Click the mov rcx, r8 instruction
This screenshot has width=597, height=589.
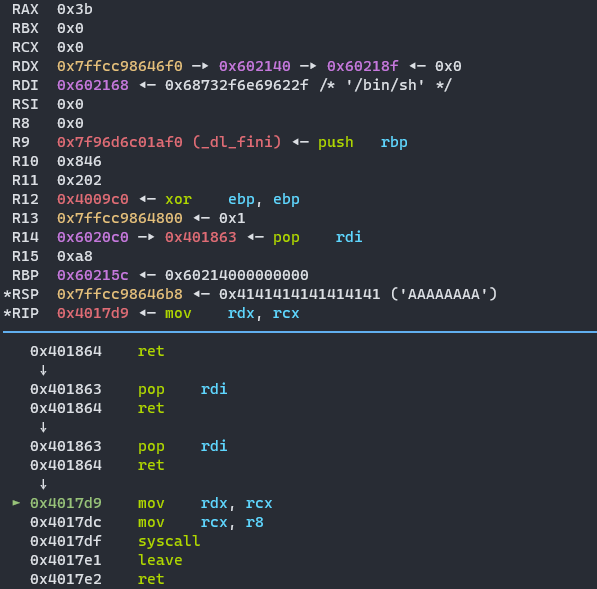[x=201, y=522]
